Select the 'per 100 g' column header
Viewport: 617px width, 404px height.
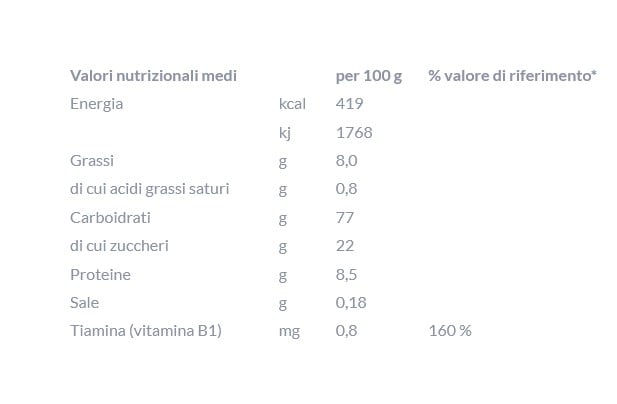[x=369, y=76]
